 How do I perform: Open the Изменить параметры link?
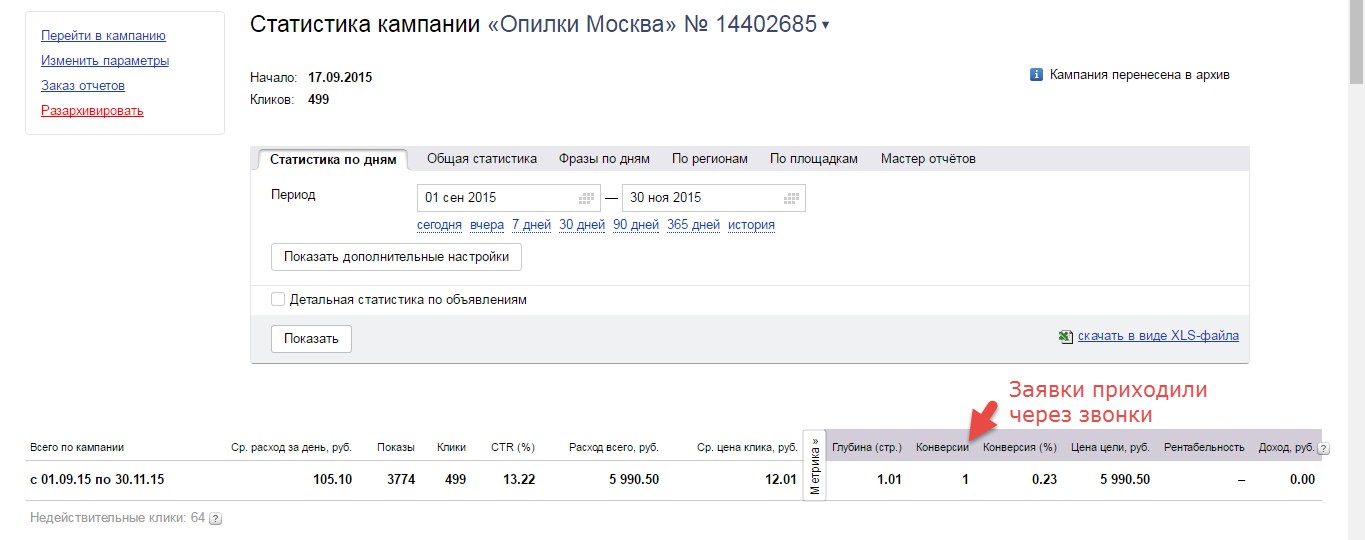[x=105, y=61]
